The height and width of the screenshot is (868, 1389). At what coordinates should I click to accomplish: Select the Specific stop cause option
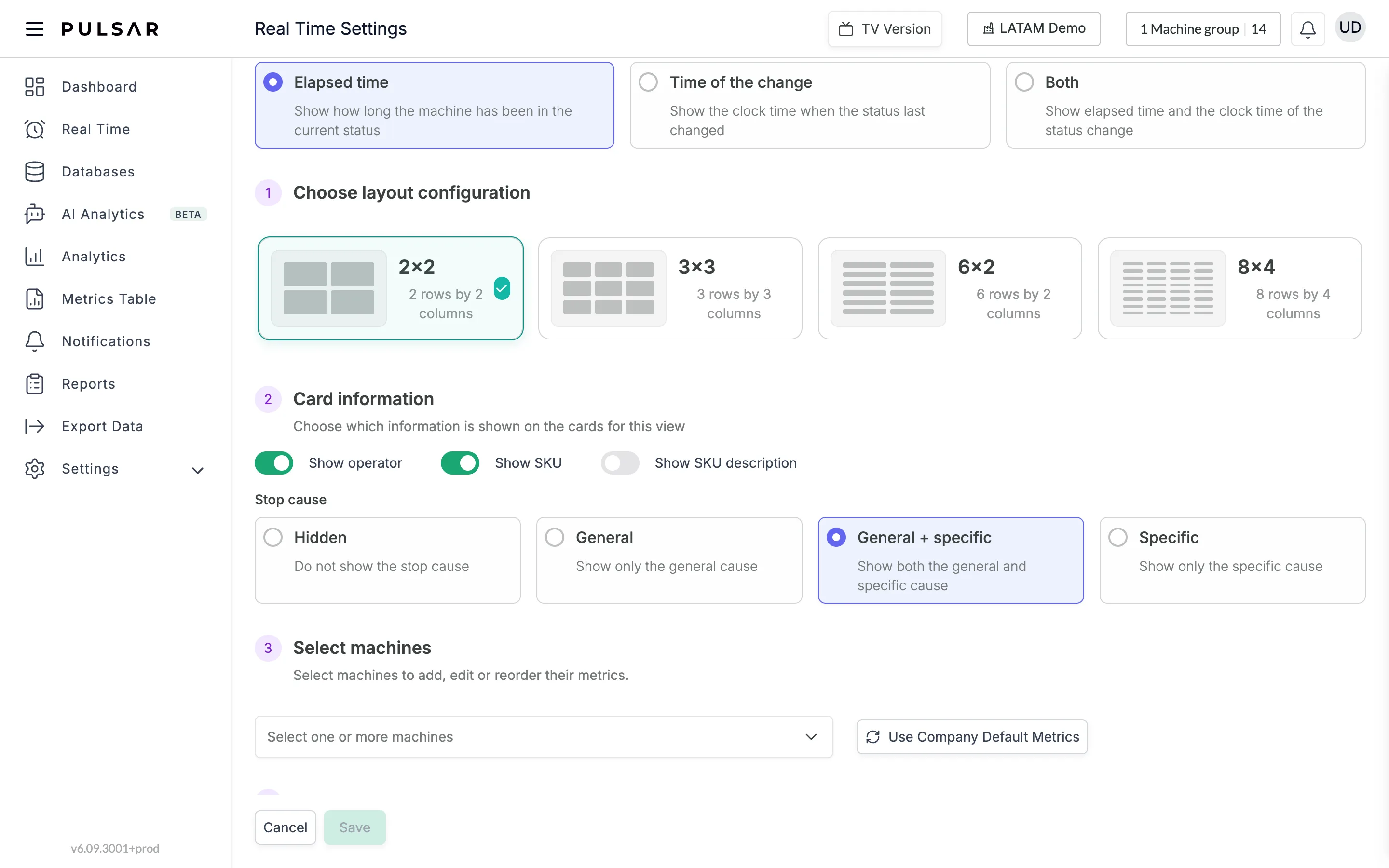point(1232,560)
